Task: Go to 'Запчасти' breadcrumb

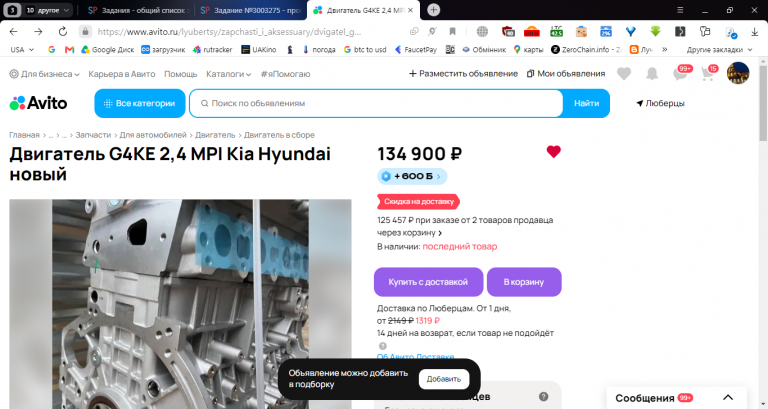Action: tap(93, 135)
